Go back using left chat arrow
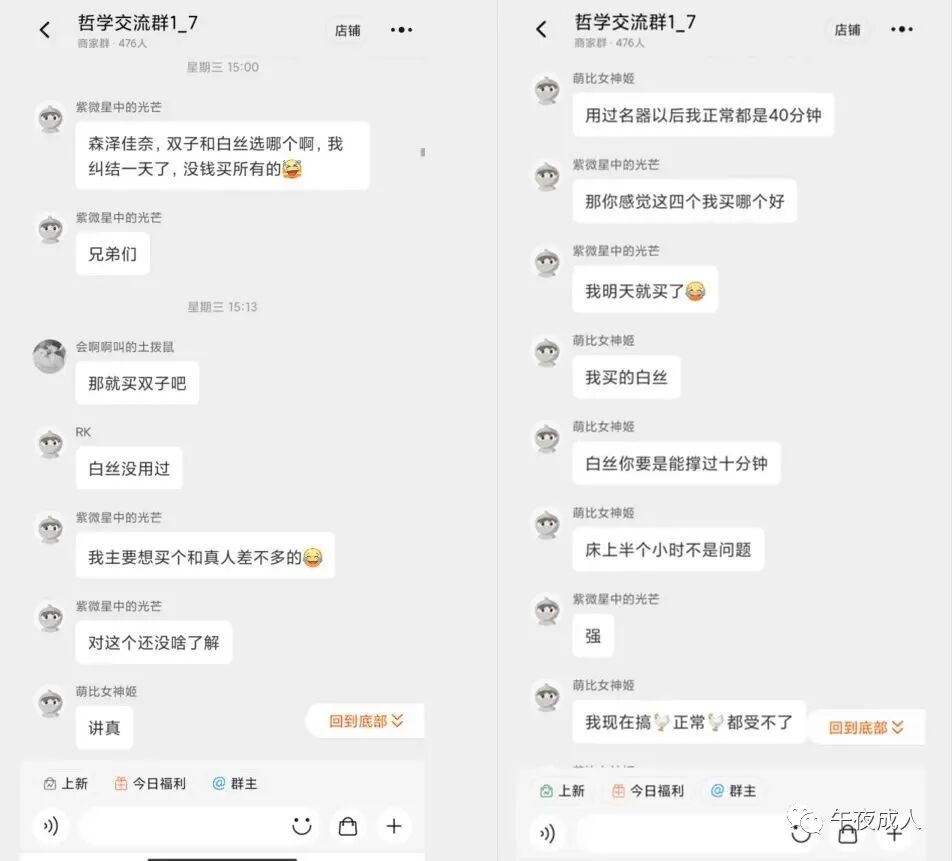Viewport: 952px width, 861px height. point(45,30)
